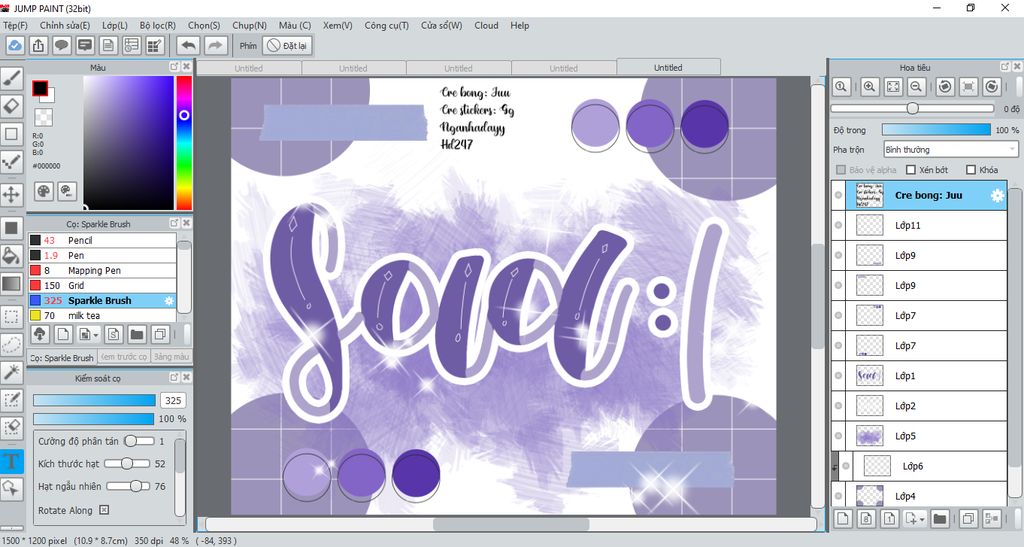Select the Pencil brush
This screenshot has height=547, width=1024.
102,240
